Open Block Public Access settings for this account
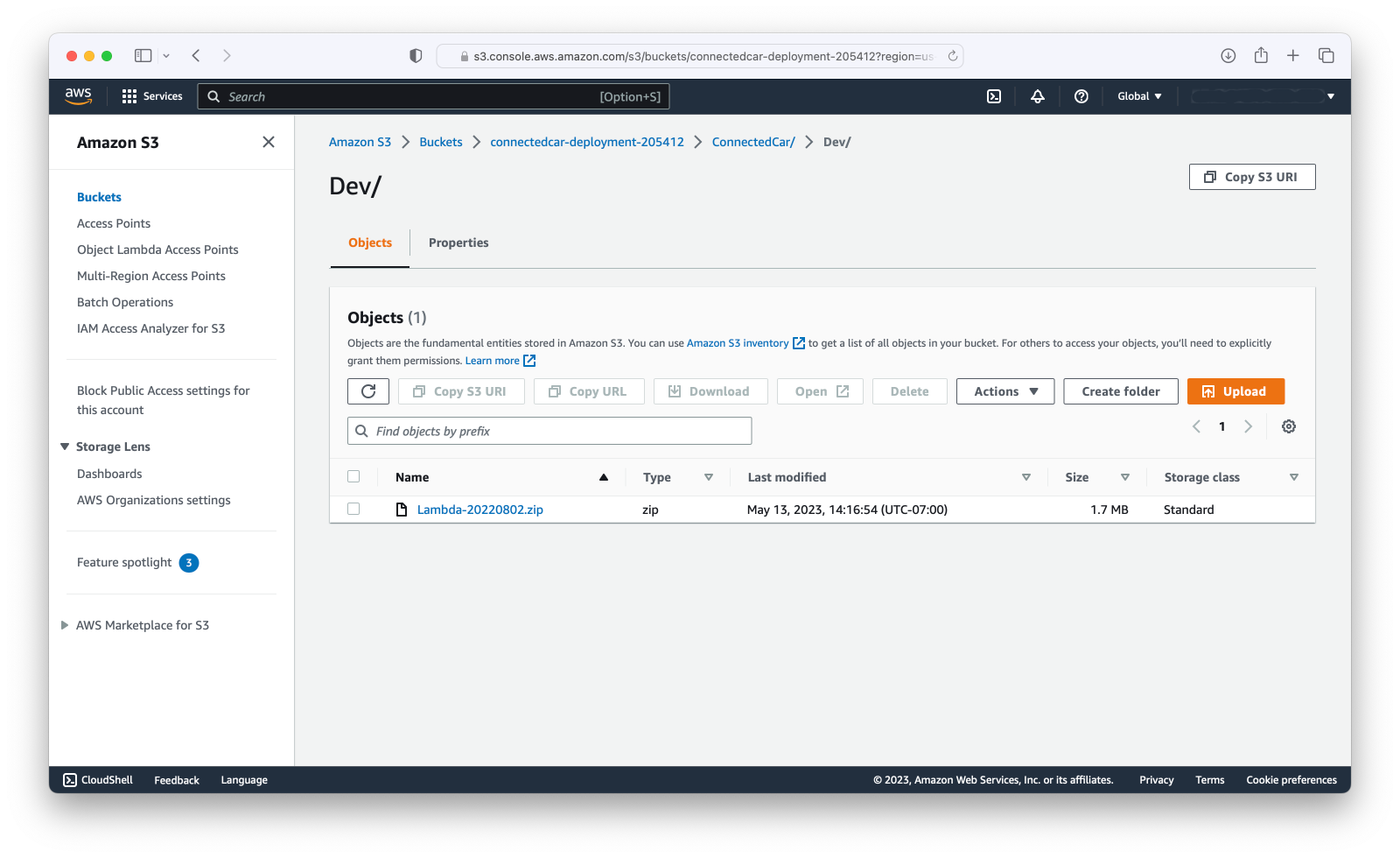The height and width of the screenshot is (858, 1400). tap(164, 400)
